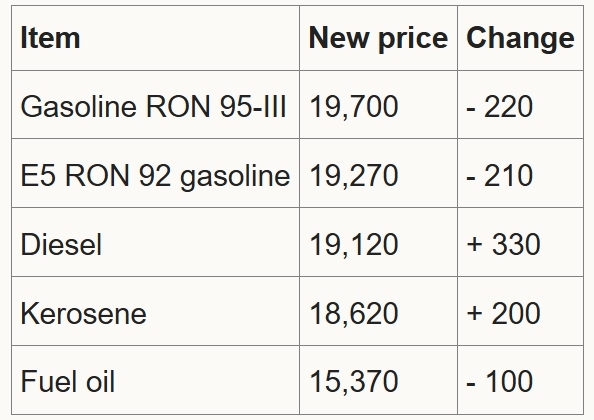The height and width of the screenshot is (420, 594).
Task: Click the 19,120 price value
Action: pos(353,244)
